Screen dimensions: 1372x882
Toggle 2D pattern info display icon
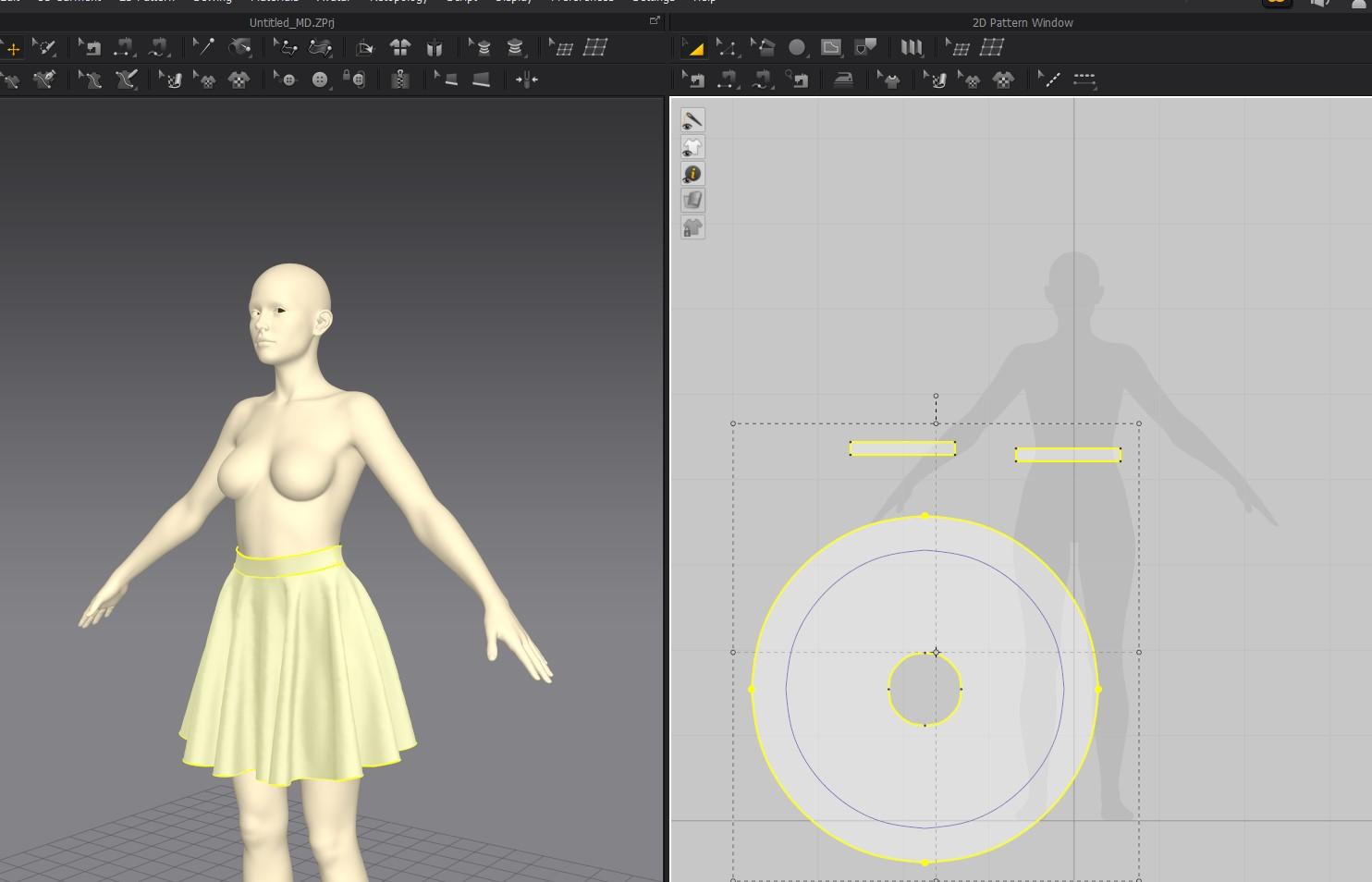[x=692, y=174]
